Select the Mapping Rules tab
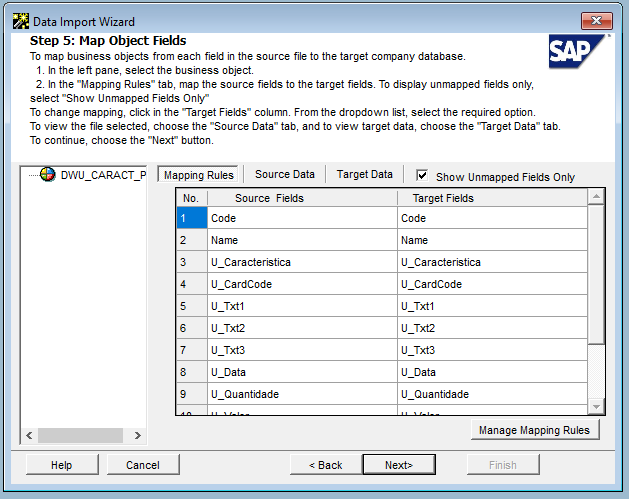Viewport: 629px width, 499px height. coord(199,175)
